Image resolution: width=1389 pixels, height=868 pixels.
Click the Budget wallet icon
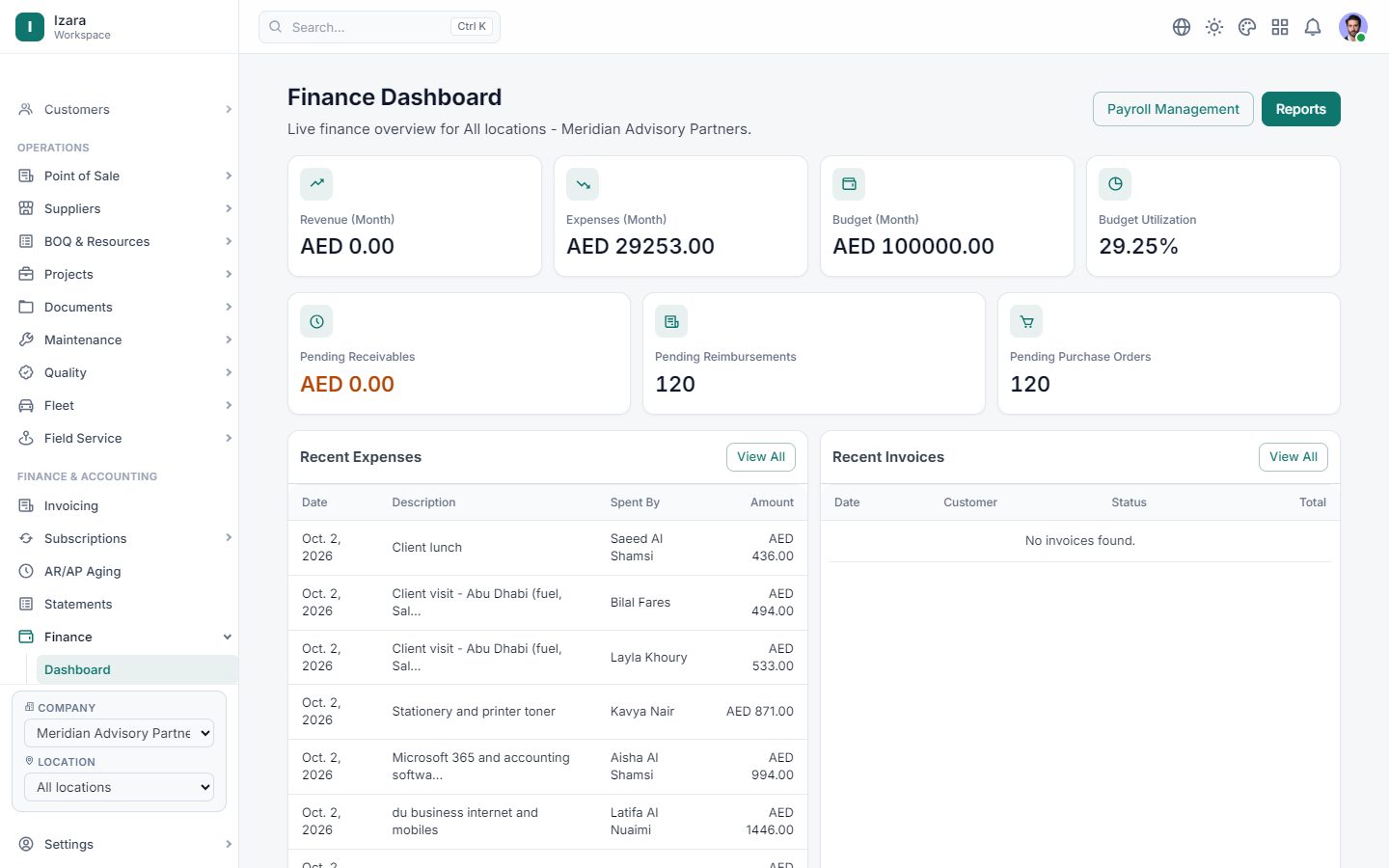(849, 183)
